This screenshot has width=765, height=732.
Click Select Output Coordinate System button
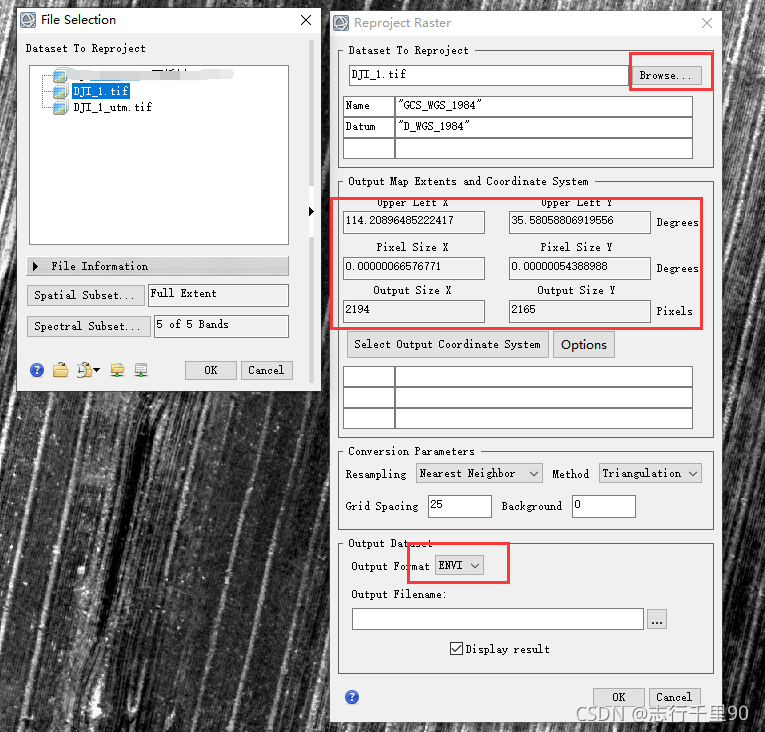(447, 344)
